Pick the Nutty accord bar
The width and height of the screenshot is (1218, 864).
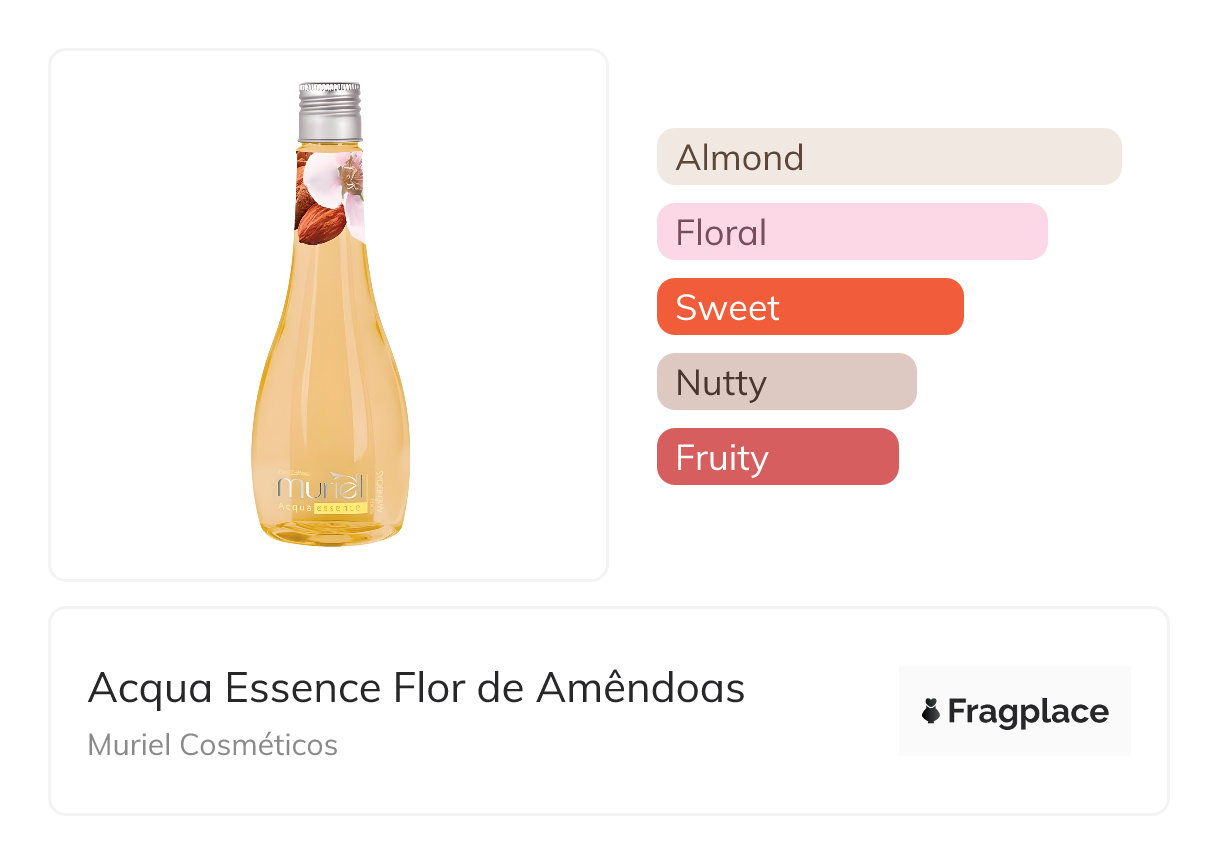786,382
